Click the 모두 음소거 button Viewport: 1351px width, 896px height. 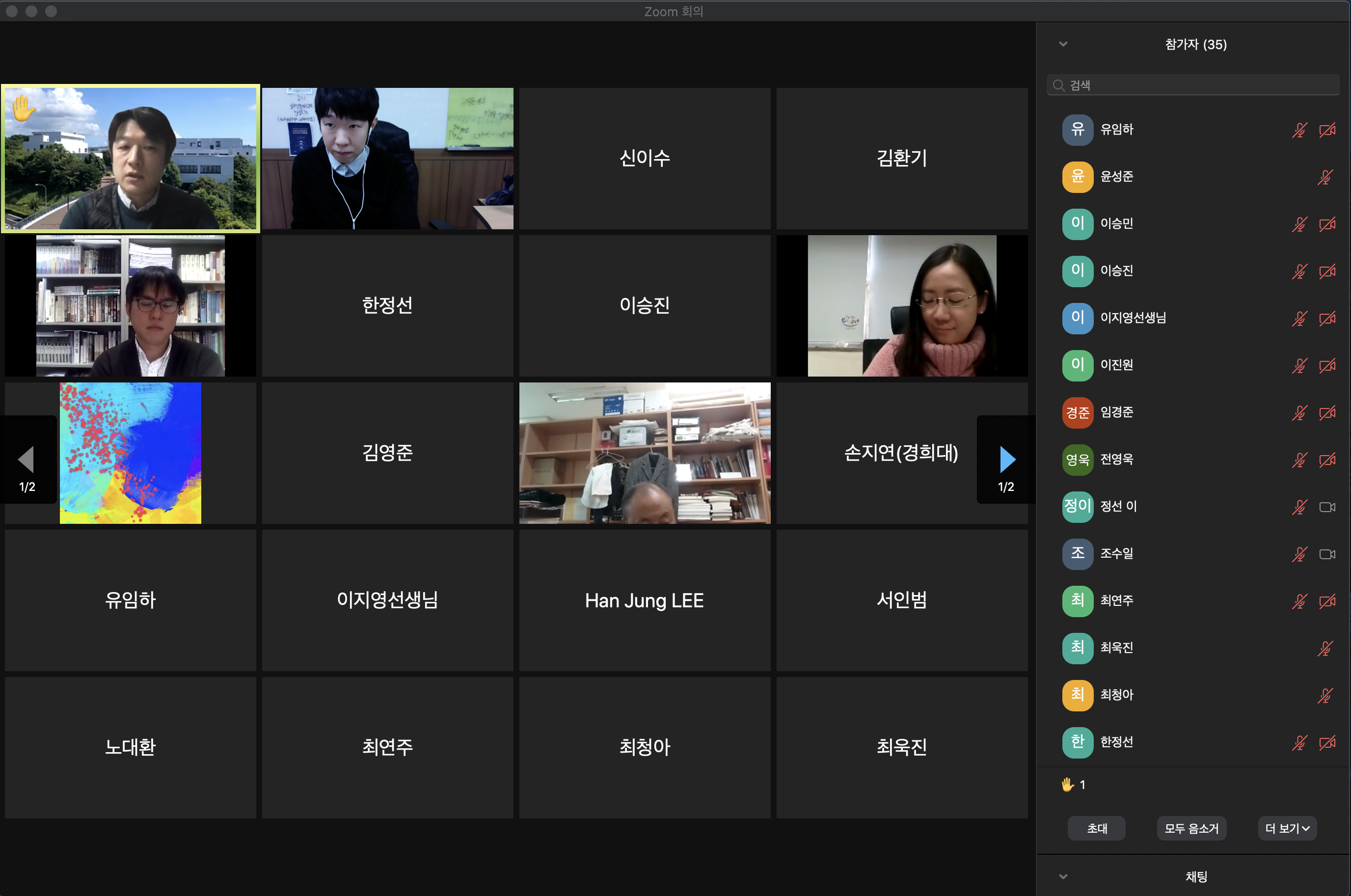(x=1191, y=829)
